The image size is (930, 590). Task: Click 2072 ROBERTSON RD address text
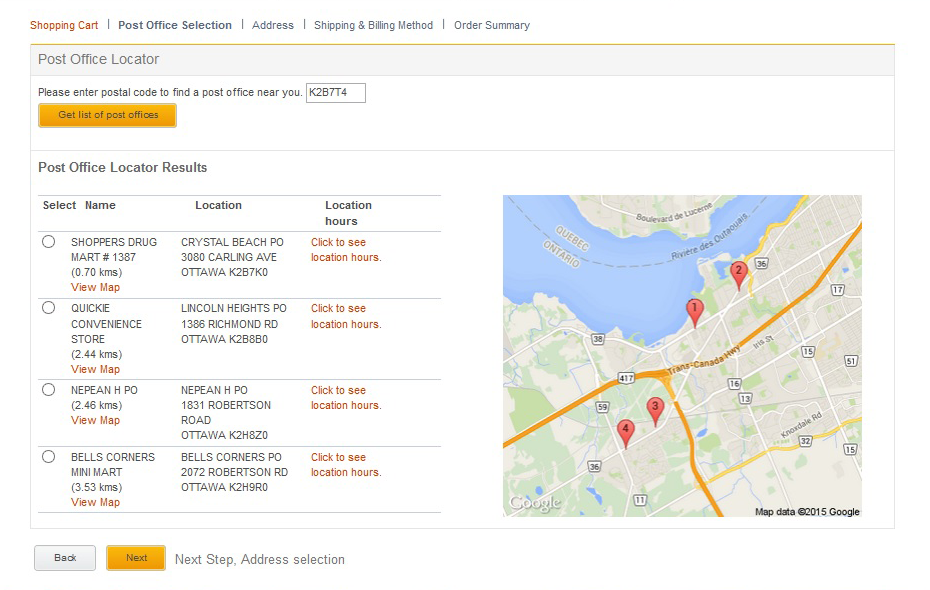coord(234,472)
